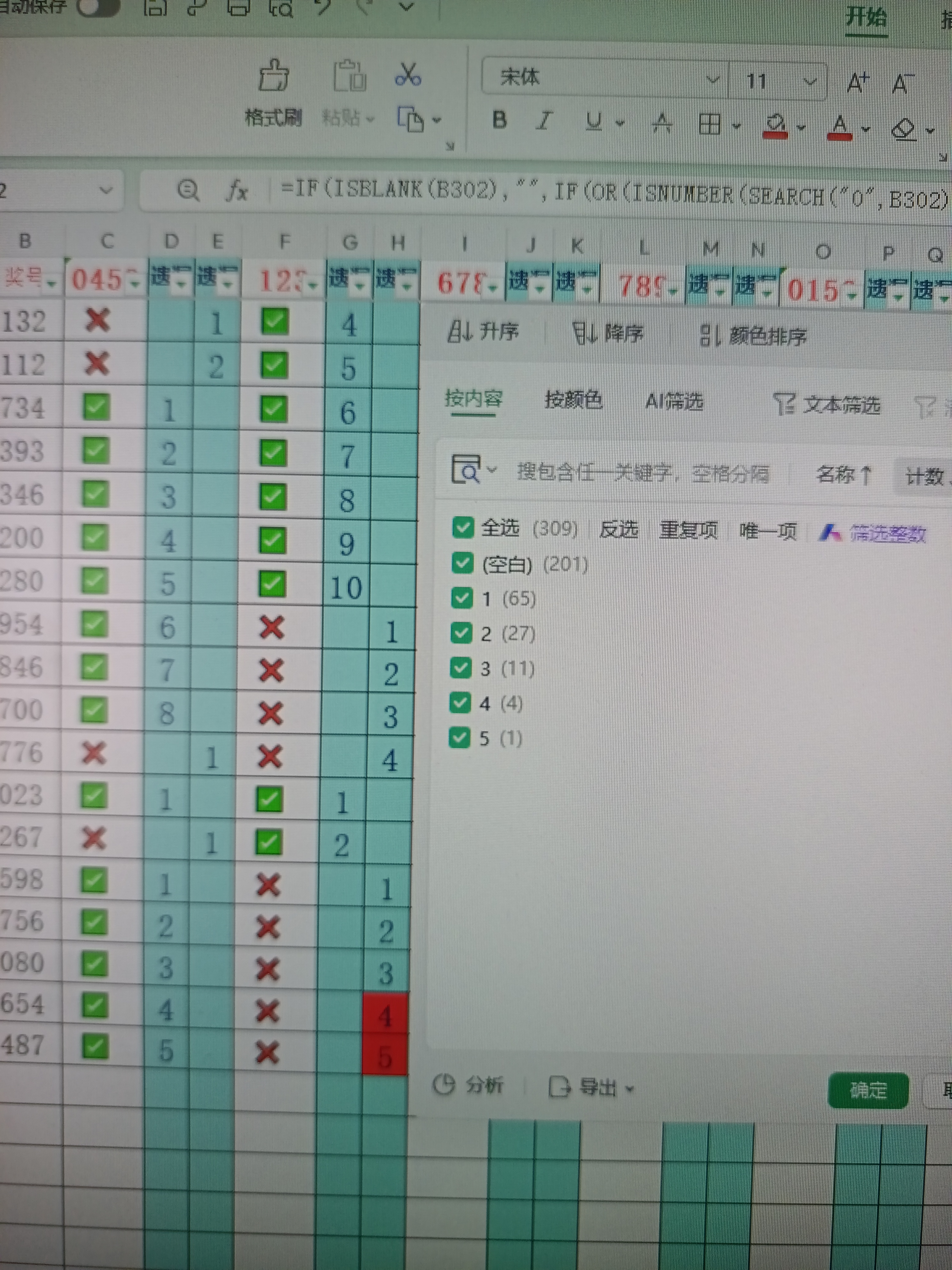Click 重复项 (duplicates) link
Screen dimensions: 952x1270
[689, 531]
